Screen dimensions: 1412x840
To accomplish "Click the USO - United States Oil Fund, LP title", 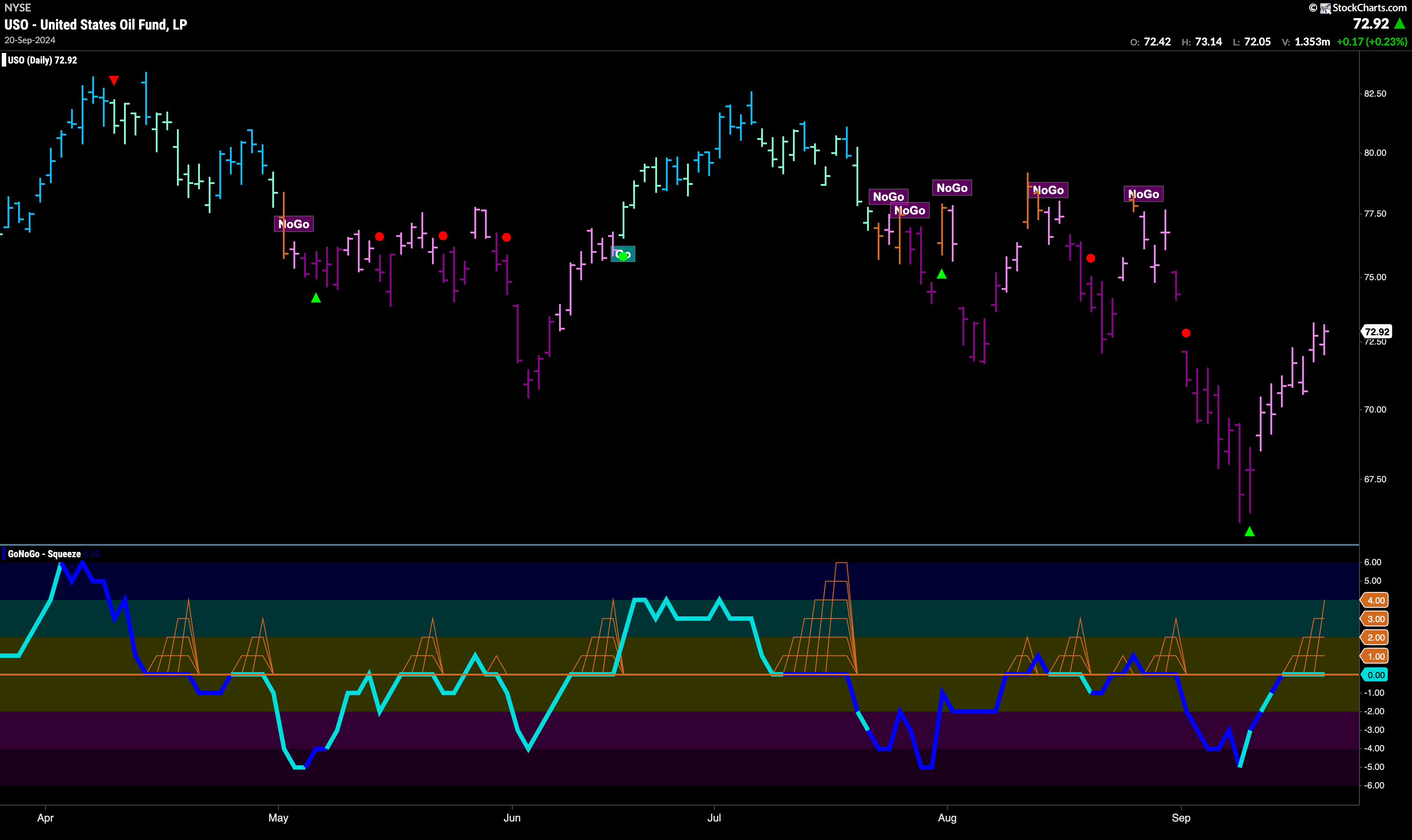I will click(x=96, y=24).
